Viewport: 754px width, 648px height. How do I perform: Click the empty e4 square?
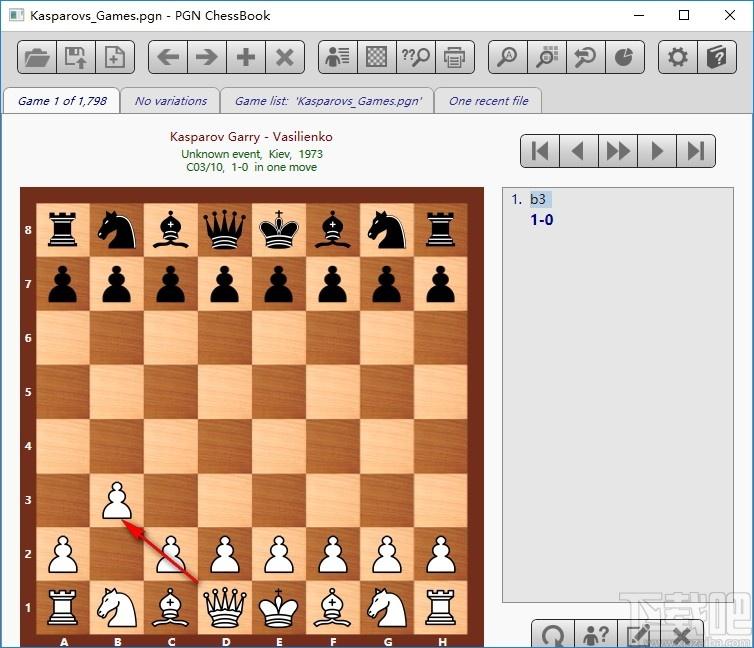click(278, 446)
